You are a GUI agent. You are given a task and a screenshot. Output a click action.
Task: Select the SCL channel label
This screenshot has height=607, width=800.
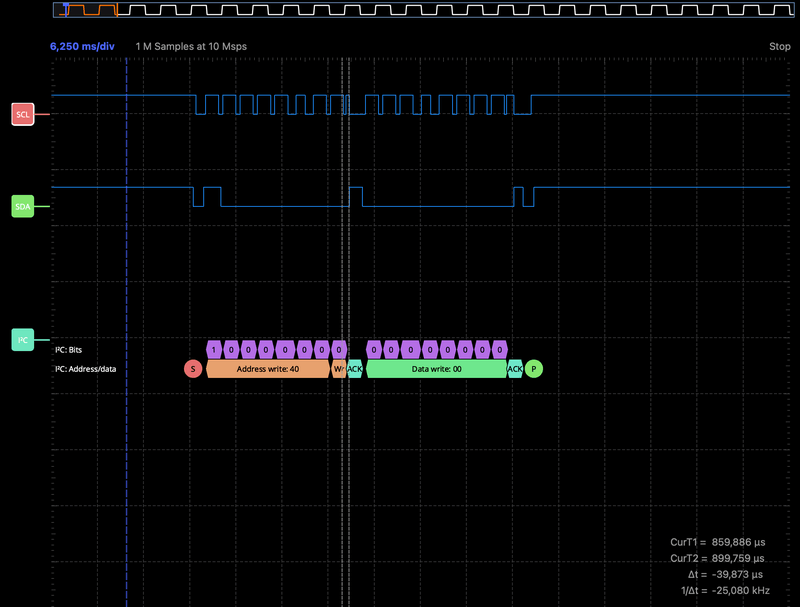pyautogui.click(x=23, y=114)
